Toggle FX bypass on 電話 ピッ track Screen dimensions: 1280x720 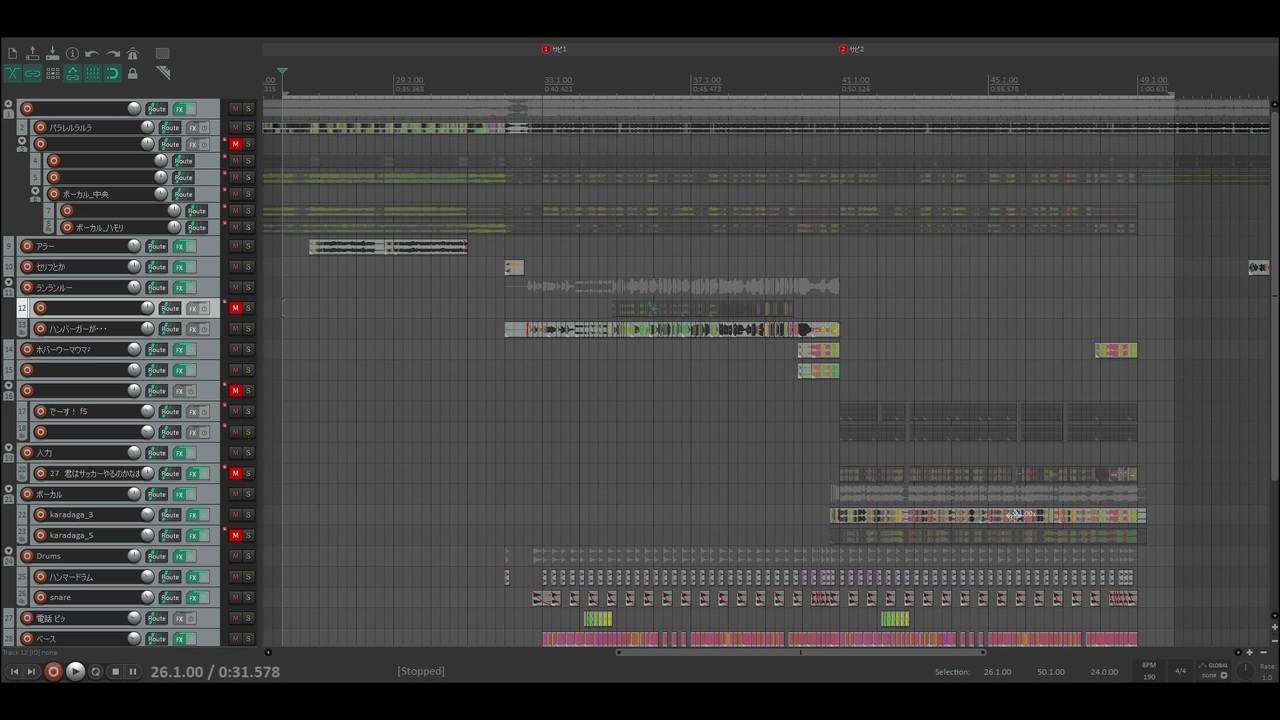tap(192, 618)
